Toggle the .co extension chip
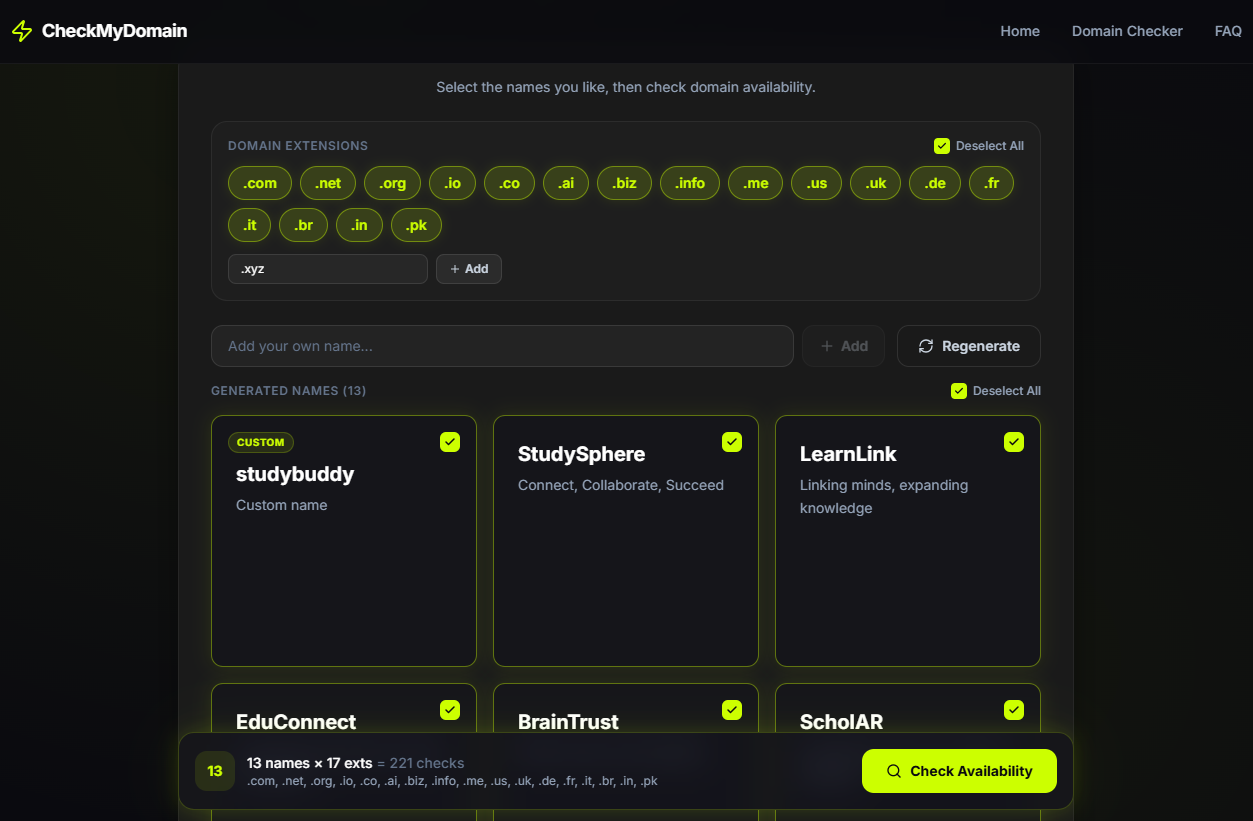The height and width of the screenshot is (821, 1253). click(x=510, y=183)
